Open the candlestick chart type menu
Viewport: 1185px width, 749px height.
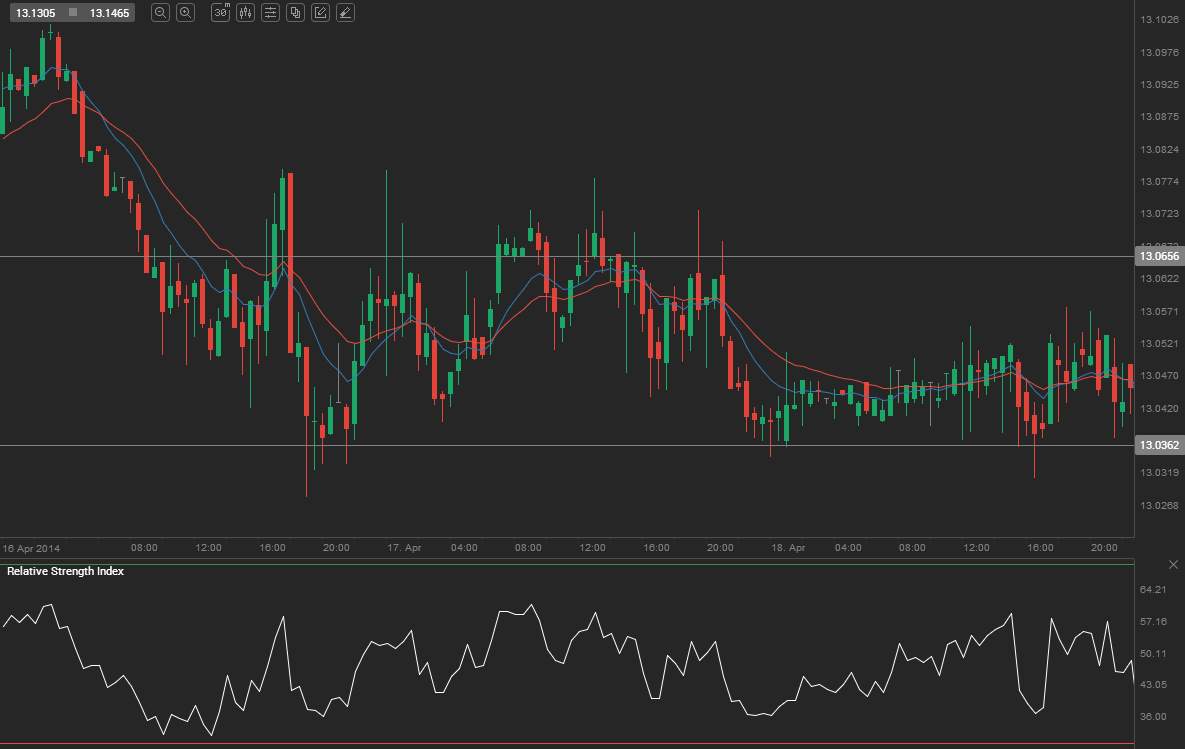[245, 13]
